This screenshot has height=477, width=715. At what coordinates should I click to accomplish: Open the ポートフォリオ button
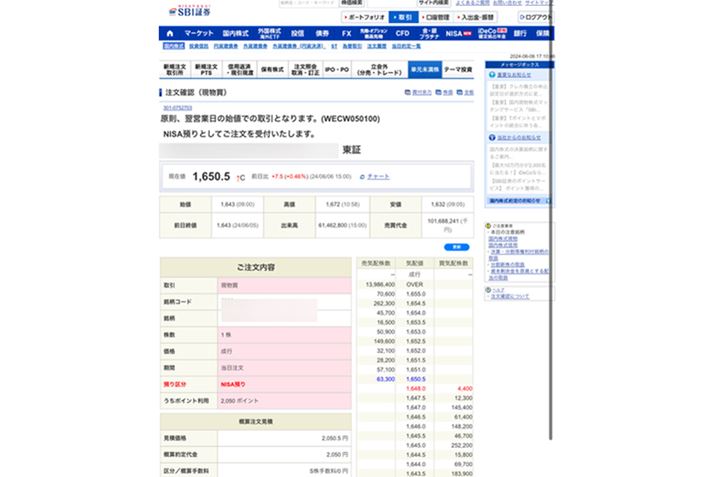(362, 17)
